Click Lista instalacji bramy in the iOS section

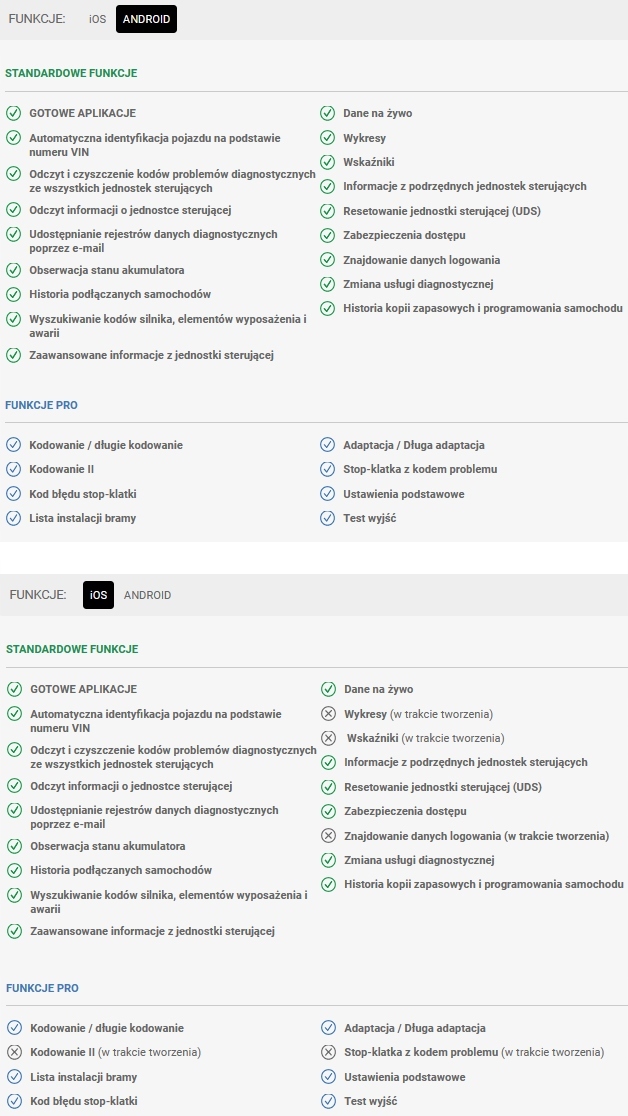(84, 1077)
